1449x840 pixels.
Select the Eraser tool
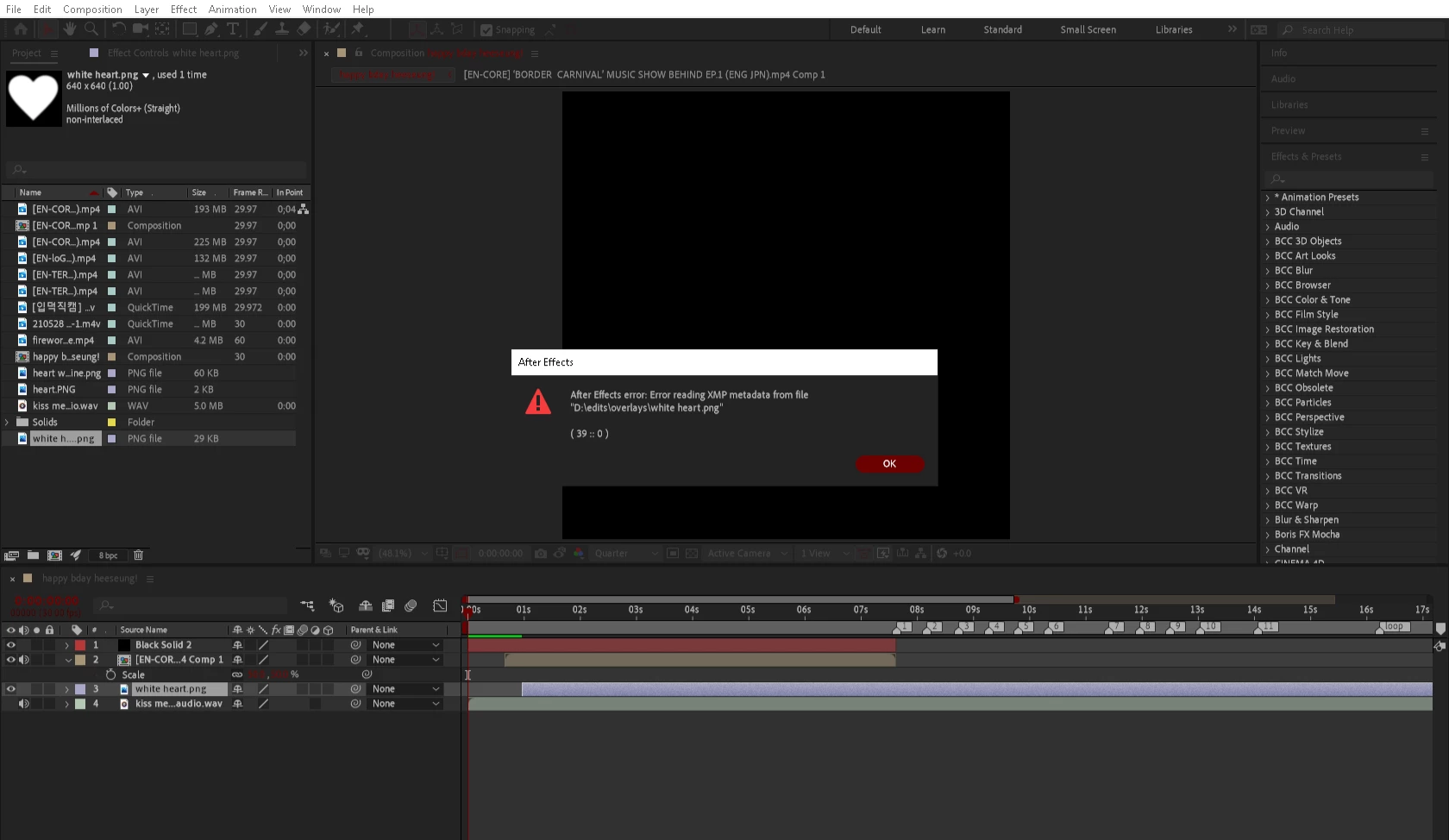[x=304, y=29]
